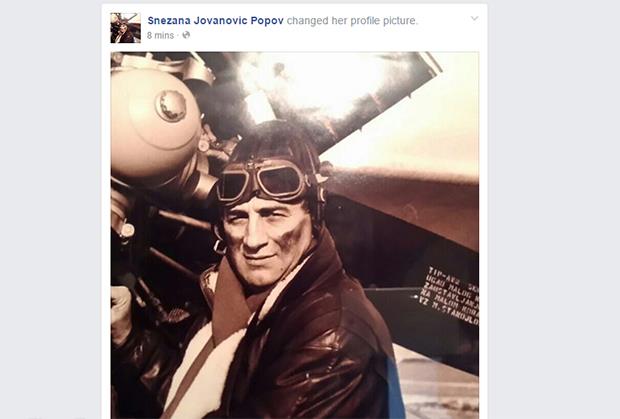Click the public globe privacy icon

pos(187,35)
